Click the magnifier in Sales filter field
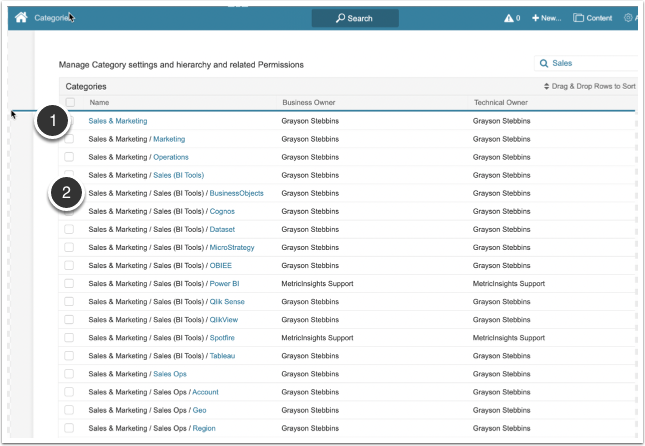Screen dimensions: 645x446 coord(544,63)
